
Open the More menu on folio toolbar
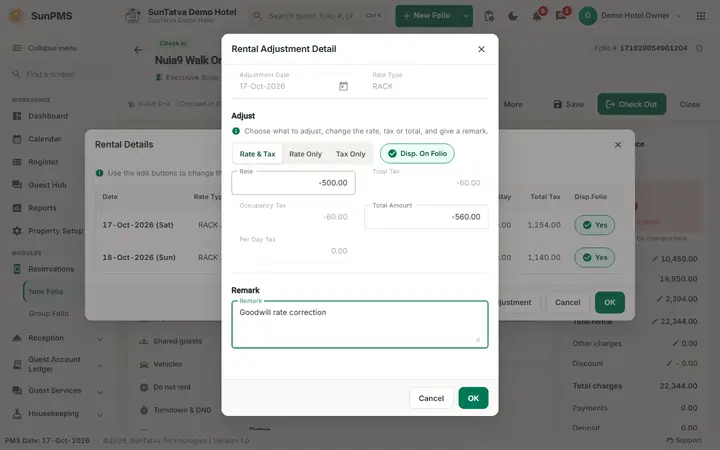click(513, 104)
